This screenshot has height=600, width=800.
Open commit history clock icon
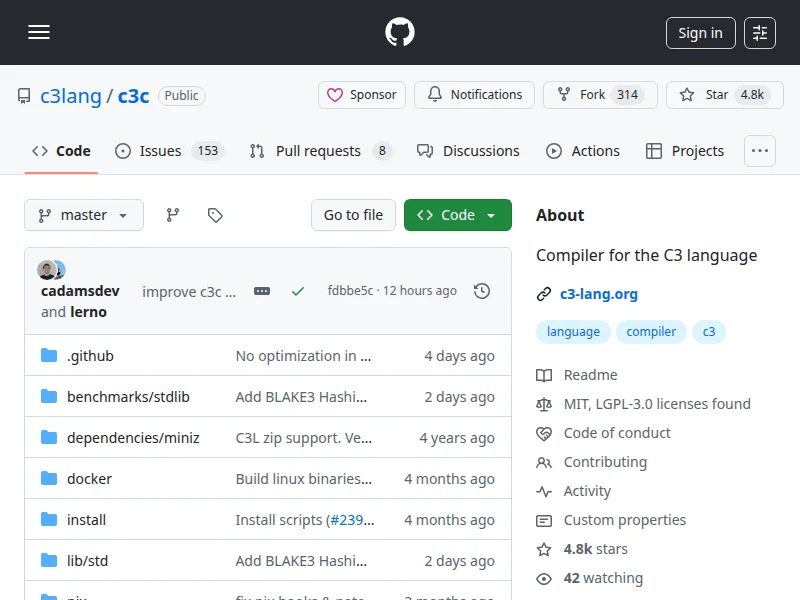point(482,291)
